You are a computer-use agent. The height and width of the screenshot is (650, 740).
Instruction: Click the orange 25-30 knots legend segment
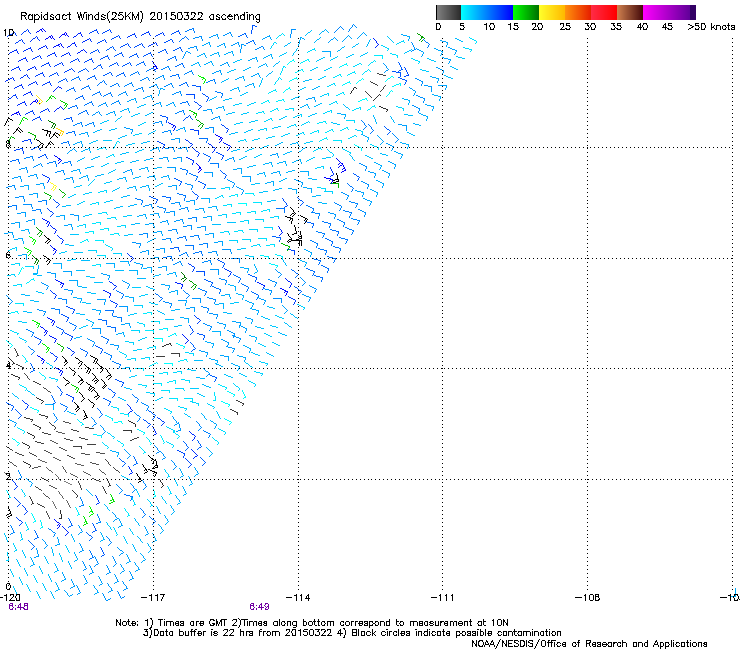click(577, 12)
